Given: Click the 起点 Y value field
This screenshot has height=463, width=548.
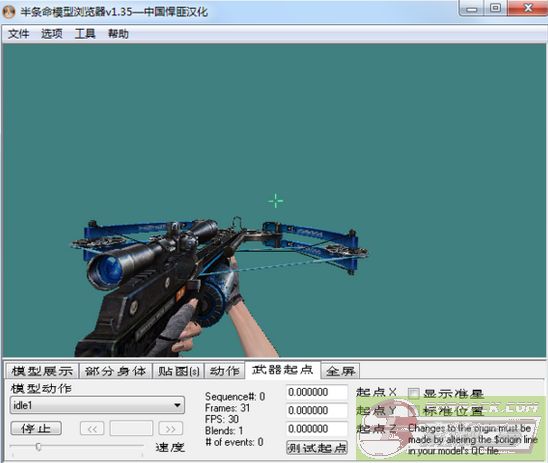Looking at the screenshot, I should tap(317, 410).
